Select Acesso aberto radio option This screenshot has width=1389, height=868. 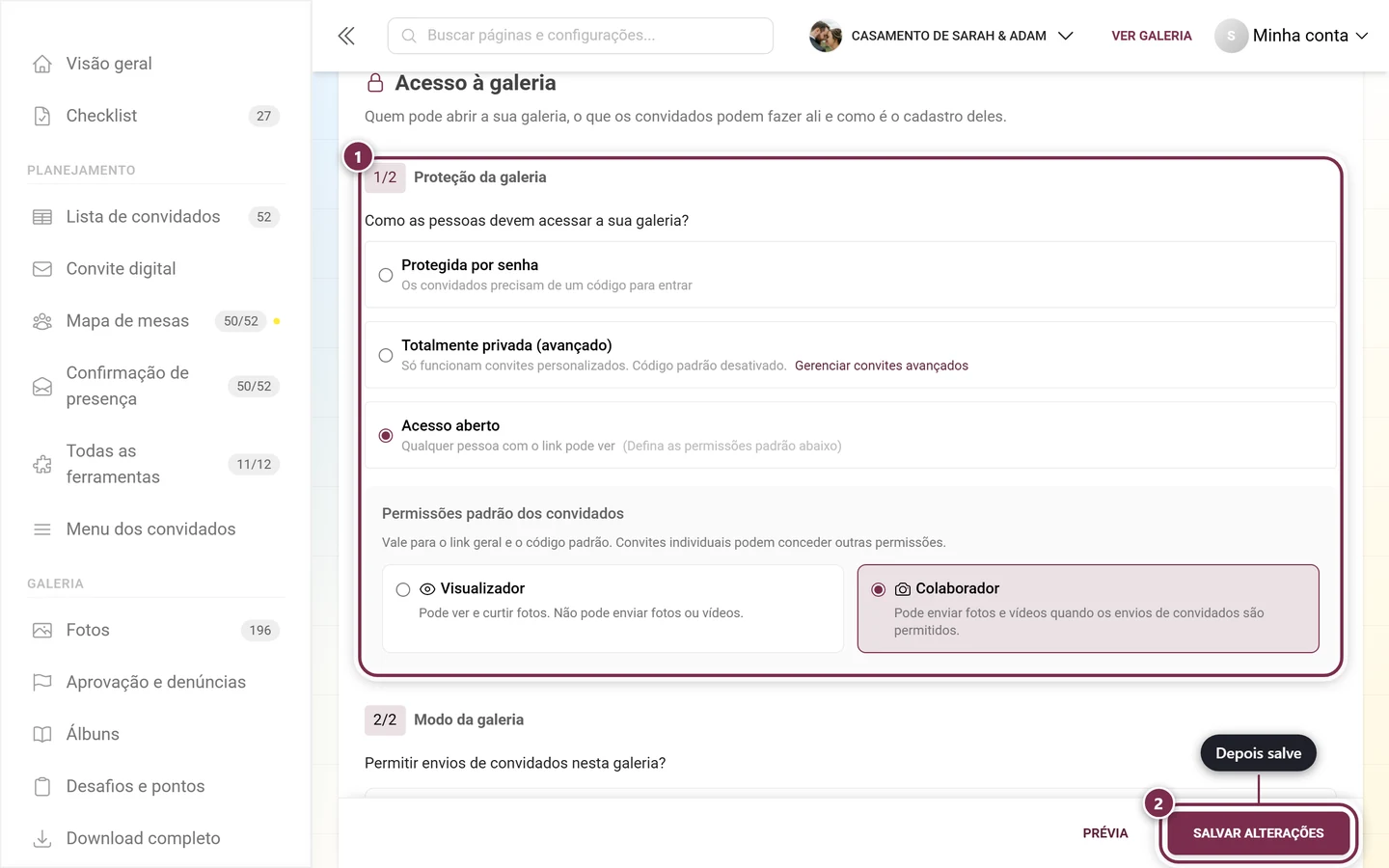pos(386,436)
